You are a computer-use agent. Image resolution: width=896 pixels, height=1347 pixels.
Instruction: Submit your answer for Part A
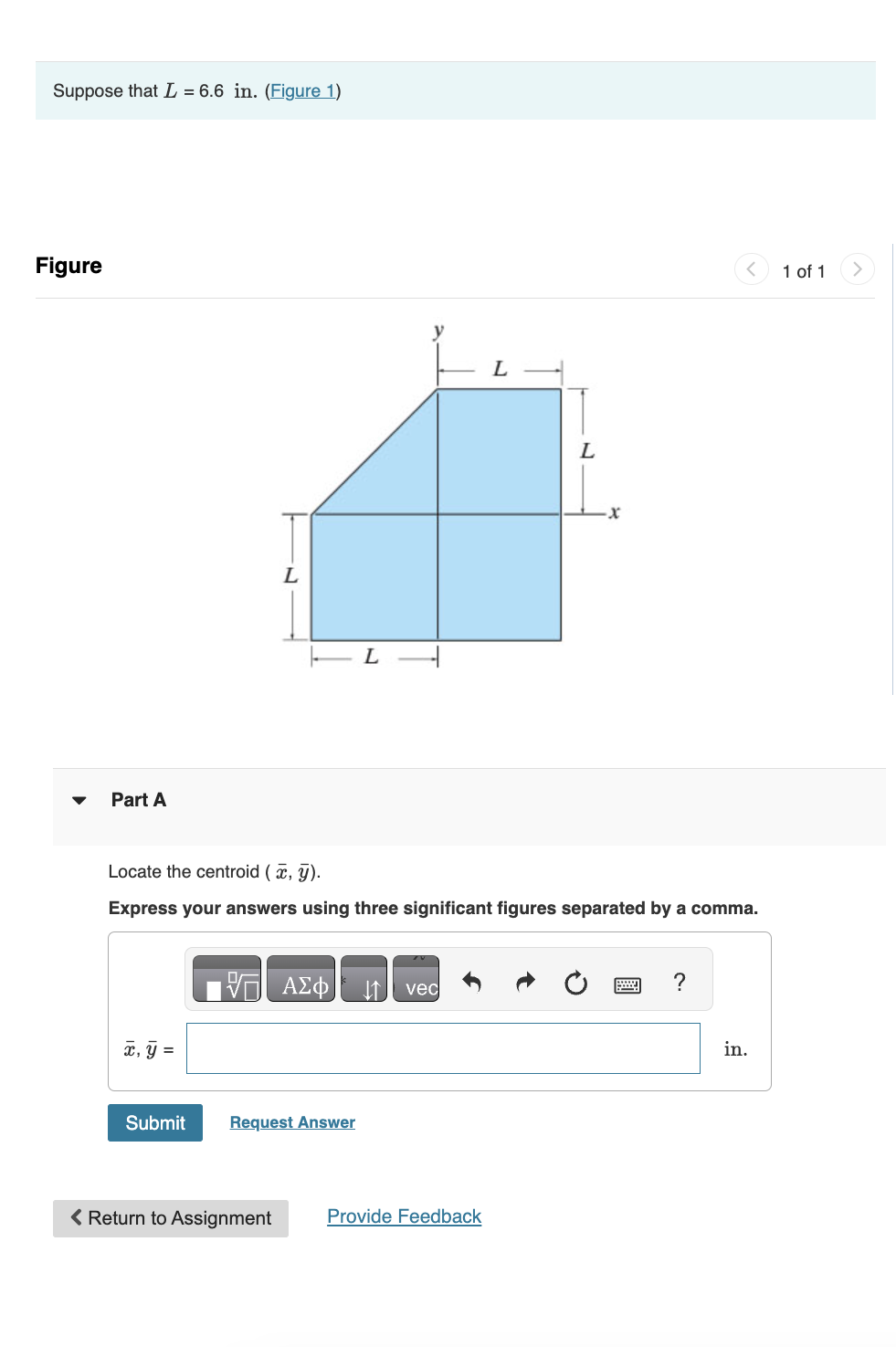coord(154,1122)
